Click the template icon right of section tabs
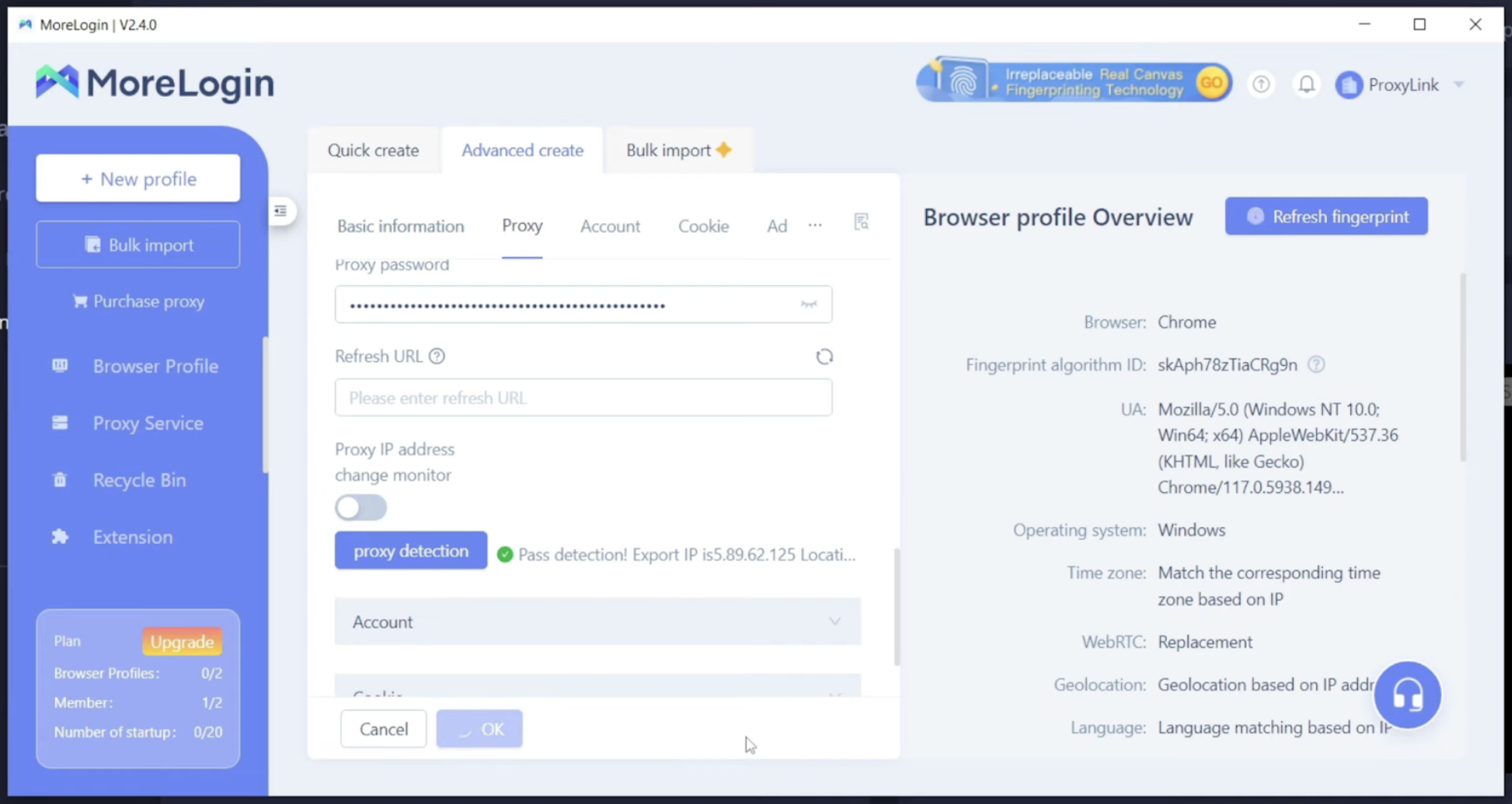 tap(861, 222)
